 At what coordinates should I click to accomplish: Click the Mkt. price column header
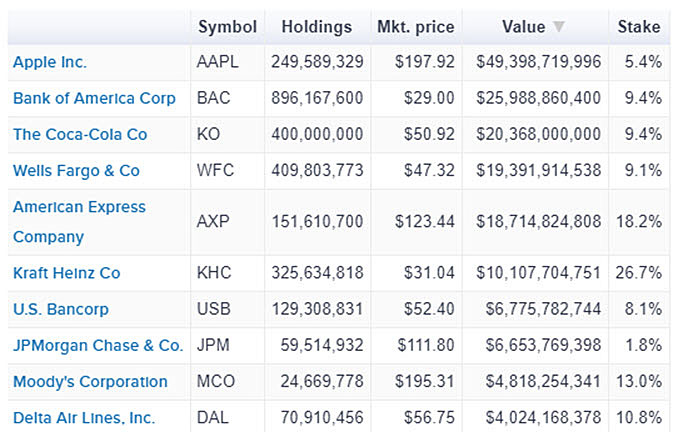[x=415, y=27]
